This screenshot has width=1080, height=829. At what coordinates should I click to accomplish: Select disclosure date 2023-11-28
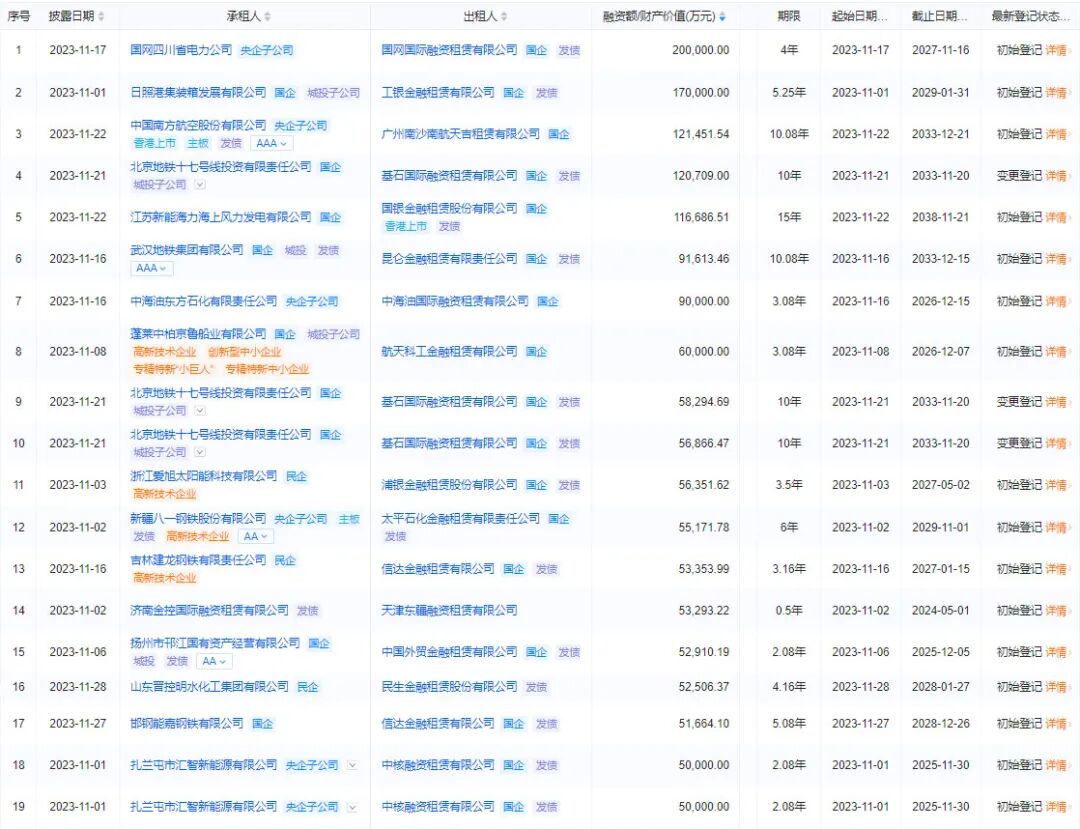(x=78, y=686)
